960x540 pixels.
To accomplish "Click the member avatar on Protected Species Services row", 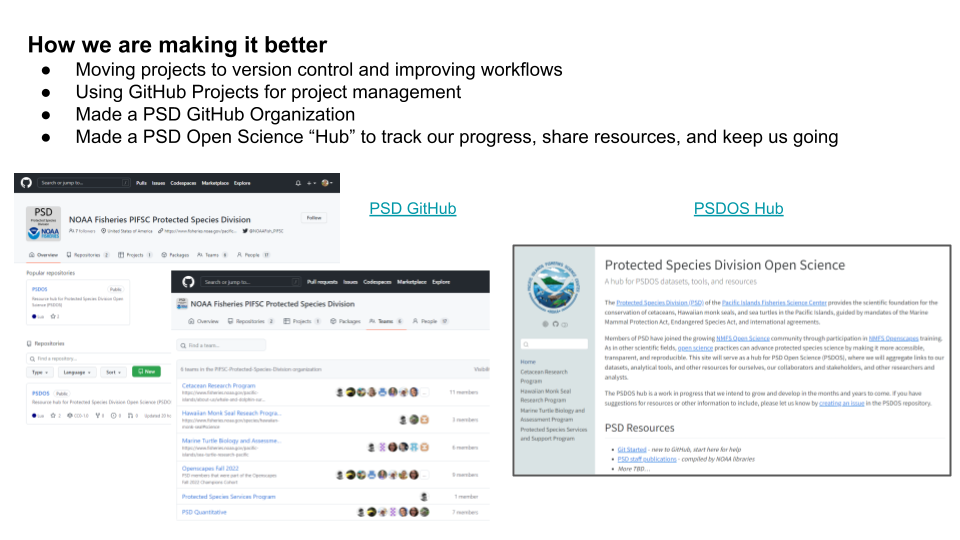I will coord(424,497).
